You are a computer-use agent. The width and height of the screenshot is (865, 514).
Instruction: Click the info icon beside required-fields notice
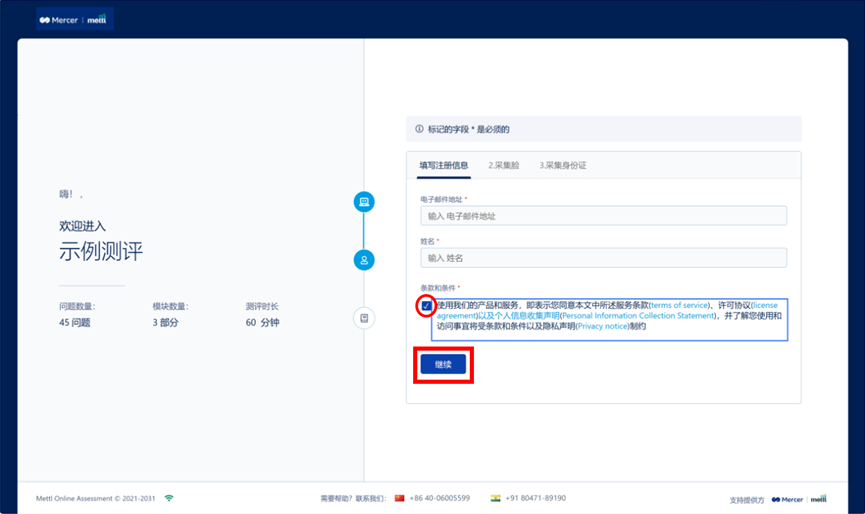419,129
